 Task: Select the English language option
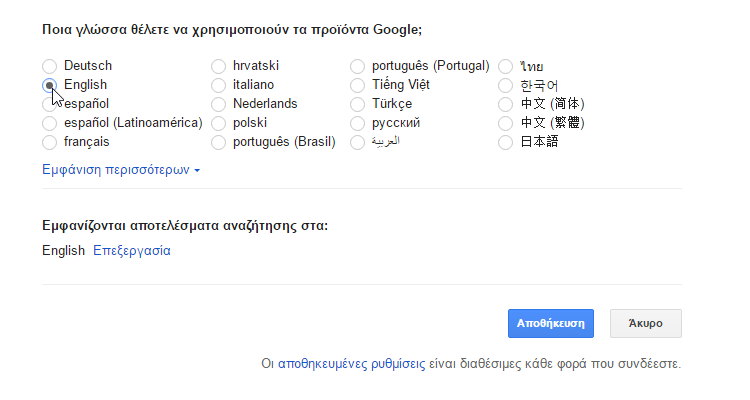click(50, 85)
